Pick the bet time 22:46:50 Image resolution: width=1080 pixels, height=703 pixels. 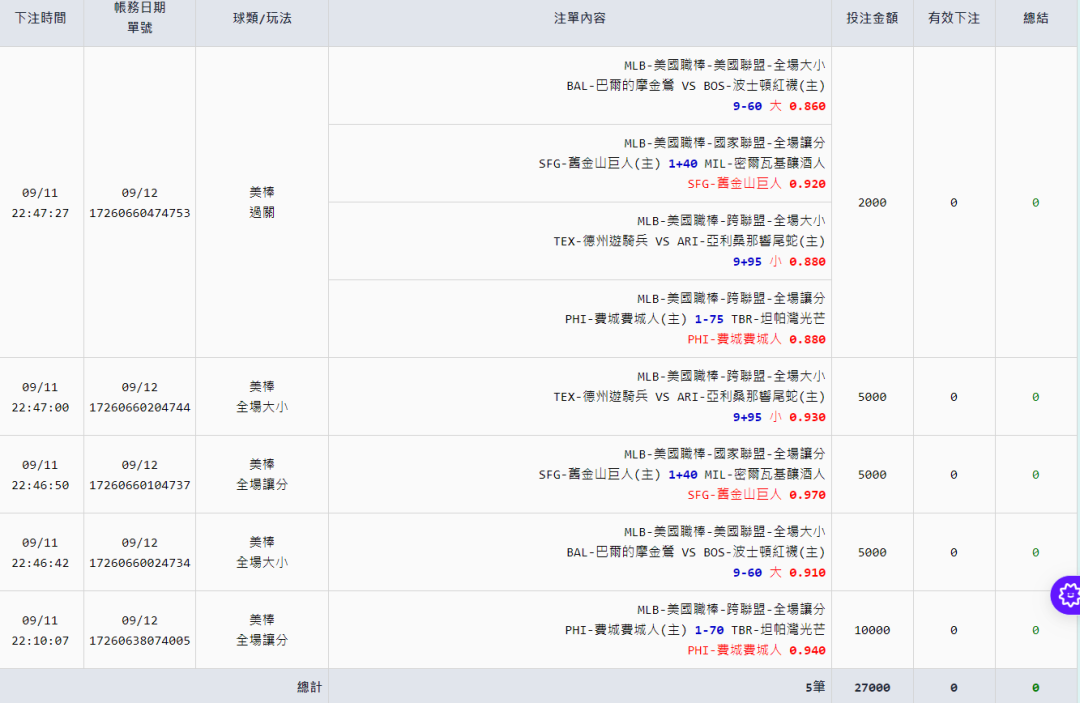(41, 485)
